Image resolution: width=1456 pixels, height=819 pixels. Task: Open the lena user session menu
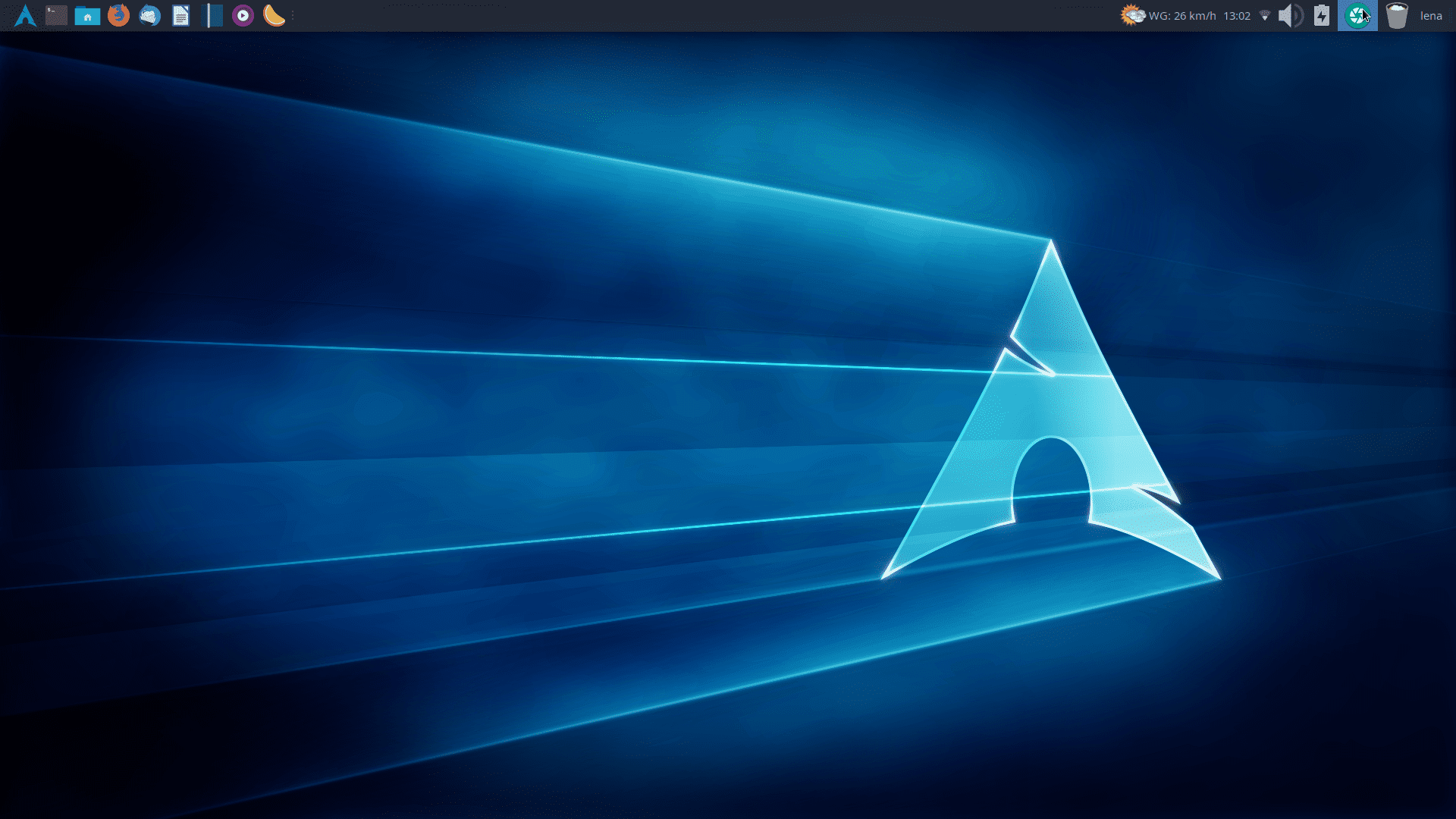coord(1430,16)
